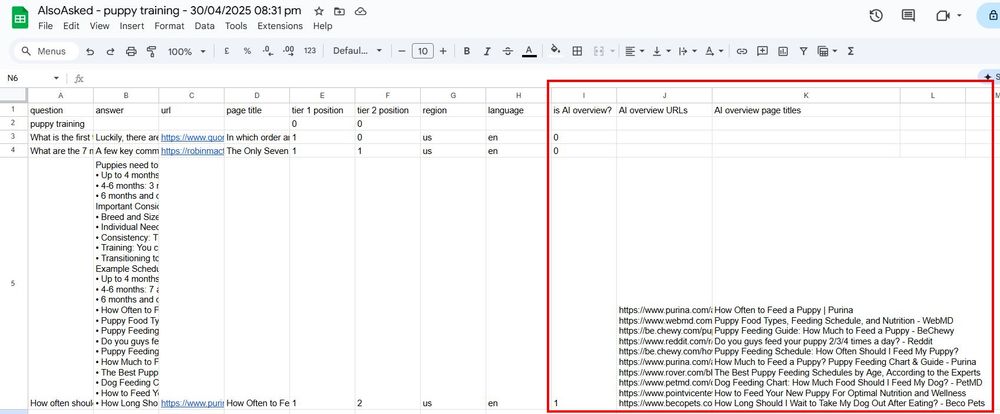This screenshot has height=414, width=1000.
Task: Star this spreadsheet document
Action: pyautogui.click(x=319, y=11)
